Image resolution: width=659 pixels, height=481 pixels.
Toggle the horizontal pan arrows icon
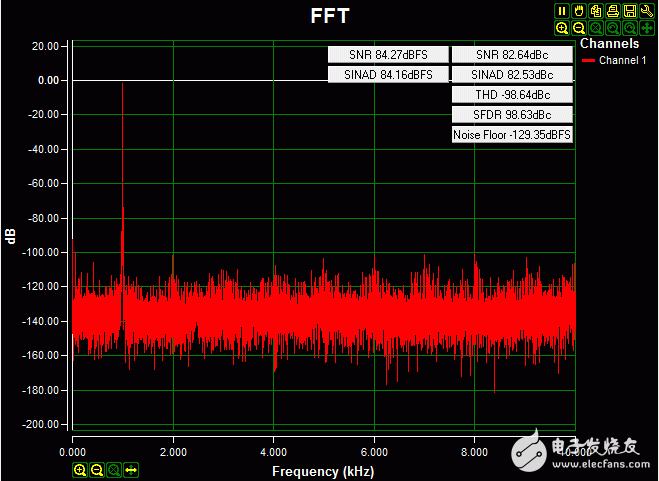pos(131,470)
